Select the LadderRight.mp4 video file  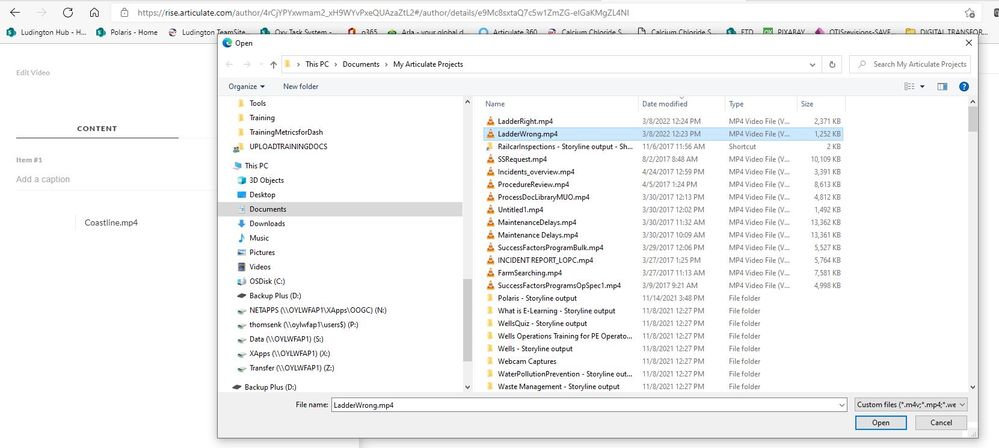pos(524,120)
